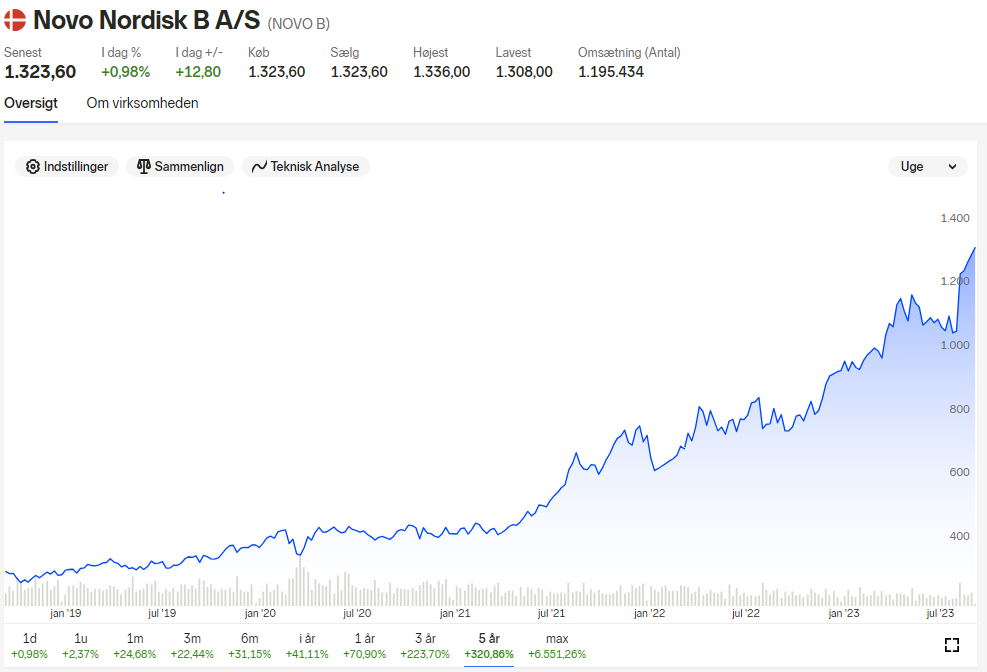Click the (NOVO B) ticker text

pyautogui.click(x=298, y=24)
